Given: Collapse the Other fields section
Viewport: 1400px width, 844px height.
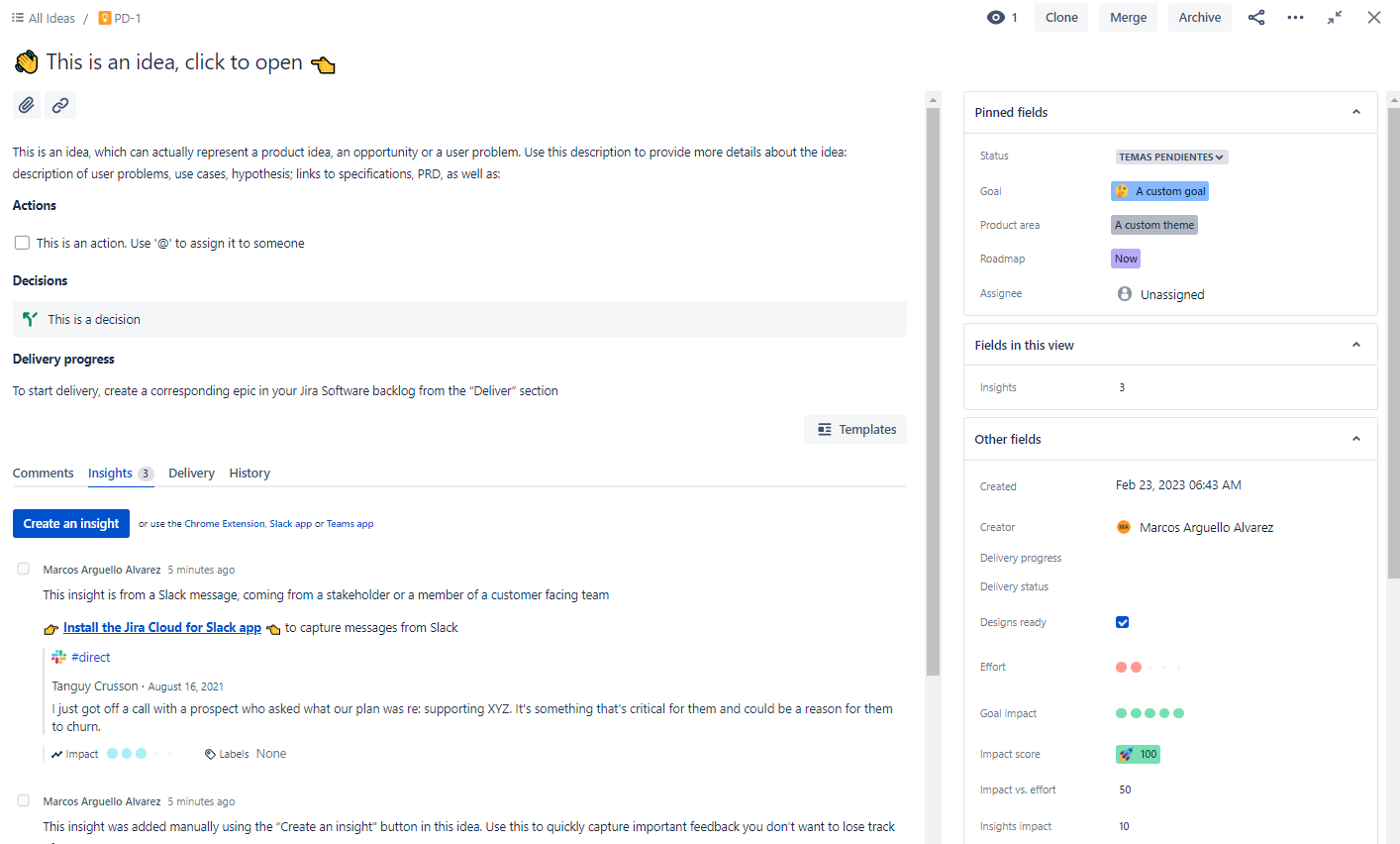Looking at the screenshot, I should (x=1355, y=438).
